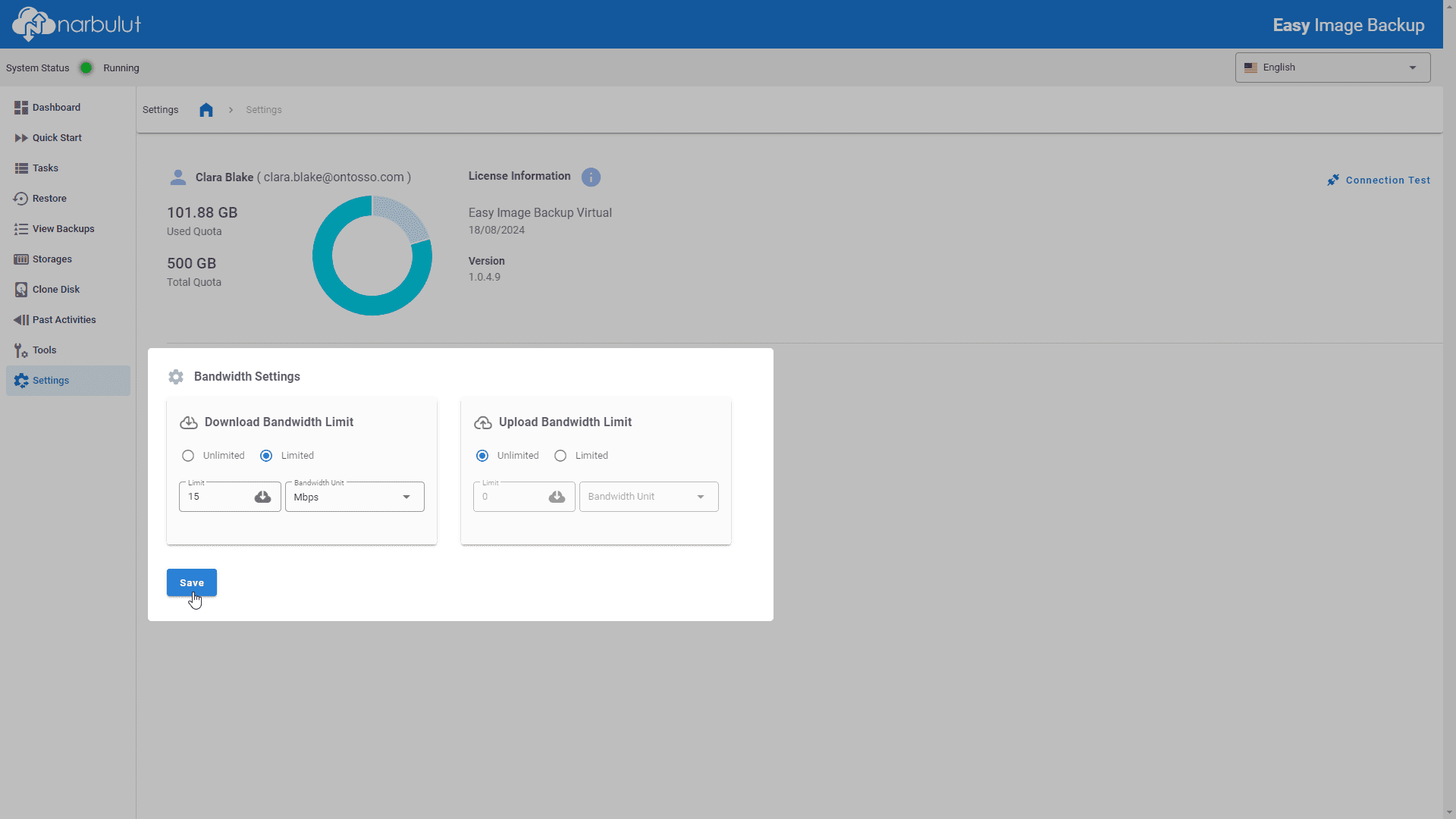Click the Clara Blake user name

(x=224, y=177)
